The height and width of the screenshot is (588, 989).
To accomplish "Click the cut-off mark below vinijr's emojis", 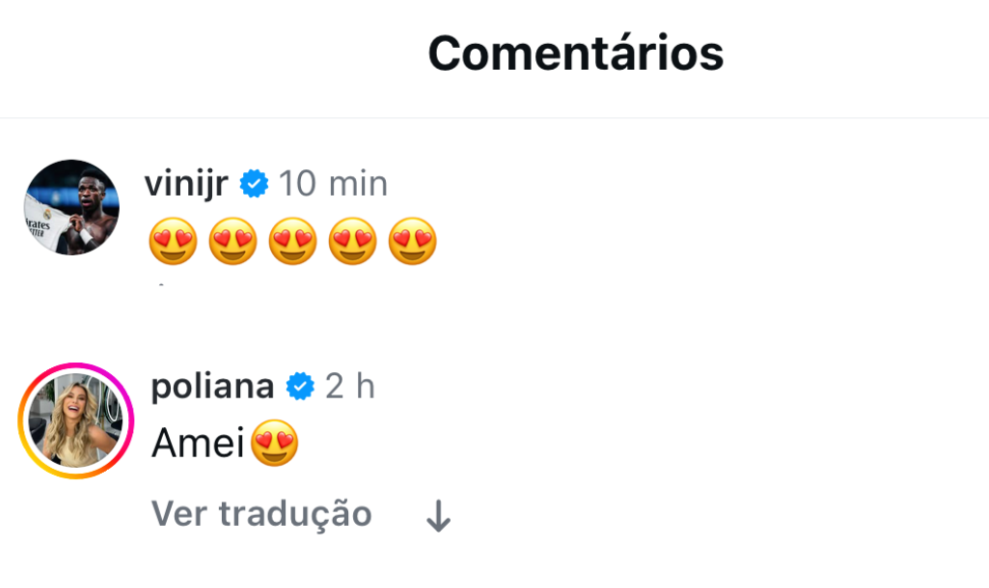I will [160, 285].
